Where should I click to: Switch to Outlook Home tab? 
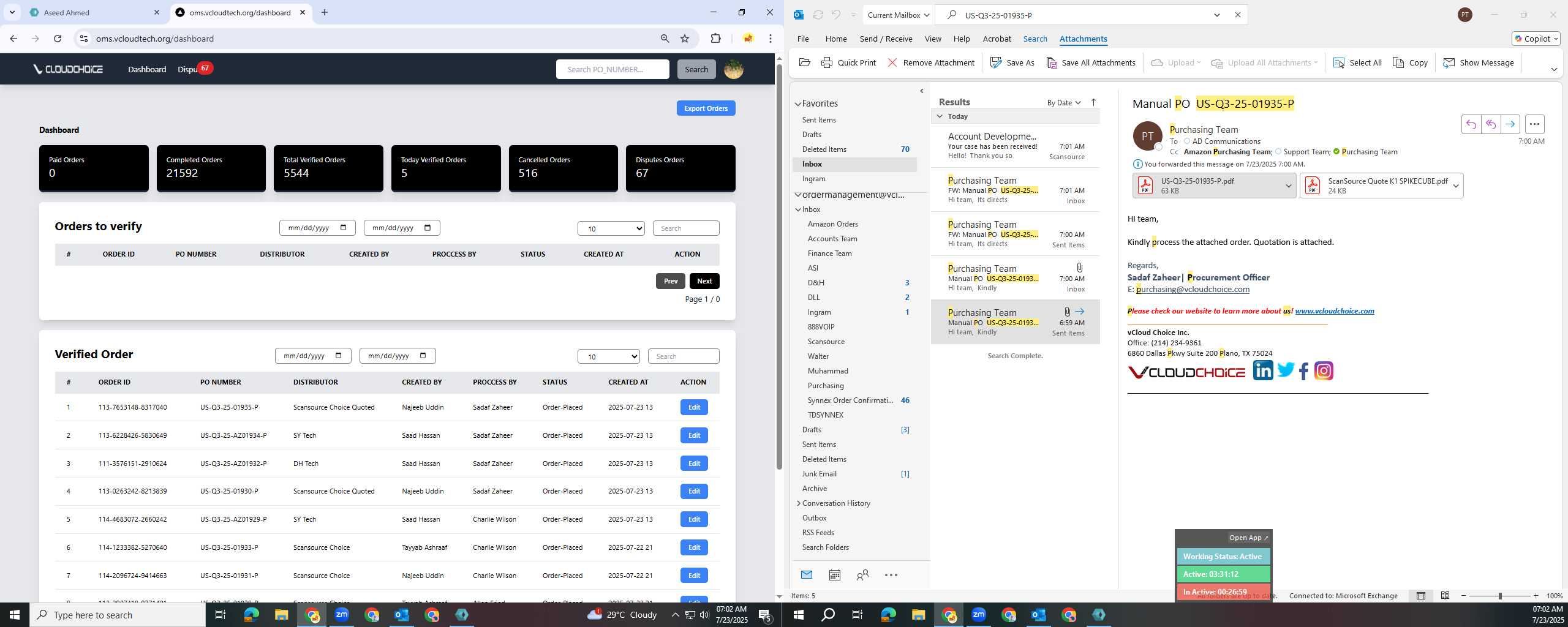(835, 39)
